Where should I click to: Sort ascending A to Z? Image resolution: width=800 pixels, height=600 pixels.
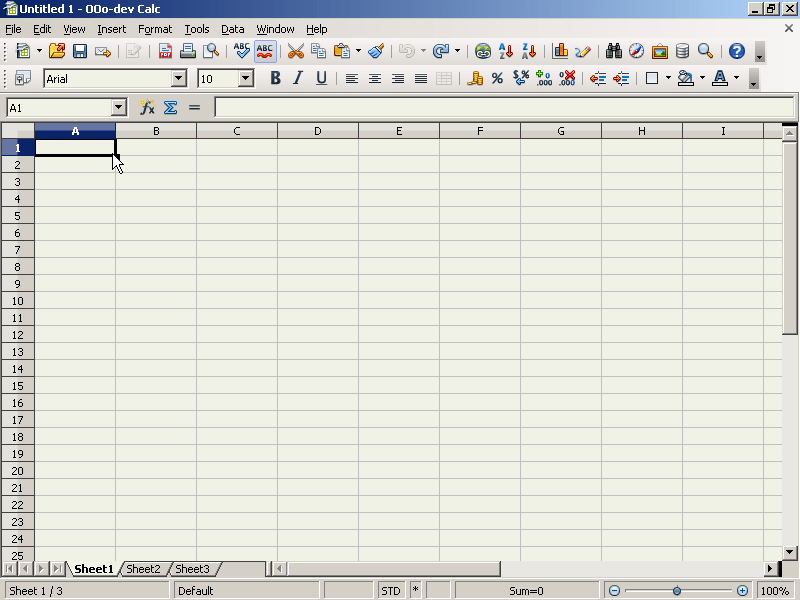[506, 51]
